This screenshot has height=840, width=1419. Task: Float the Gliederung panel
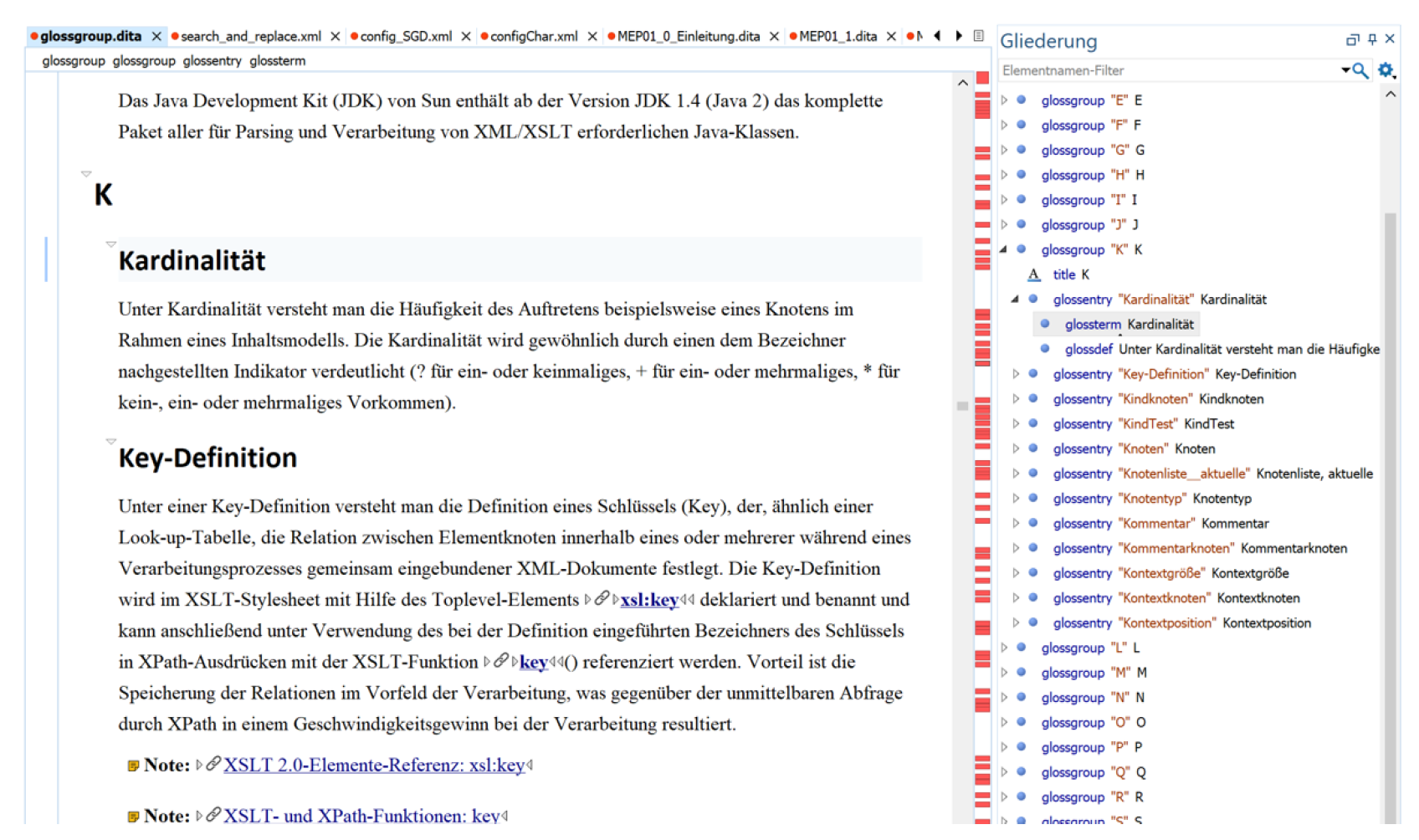(1352, 39)
